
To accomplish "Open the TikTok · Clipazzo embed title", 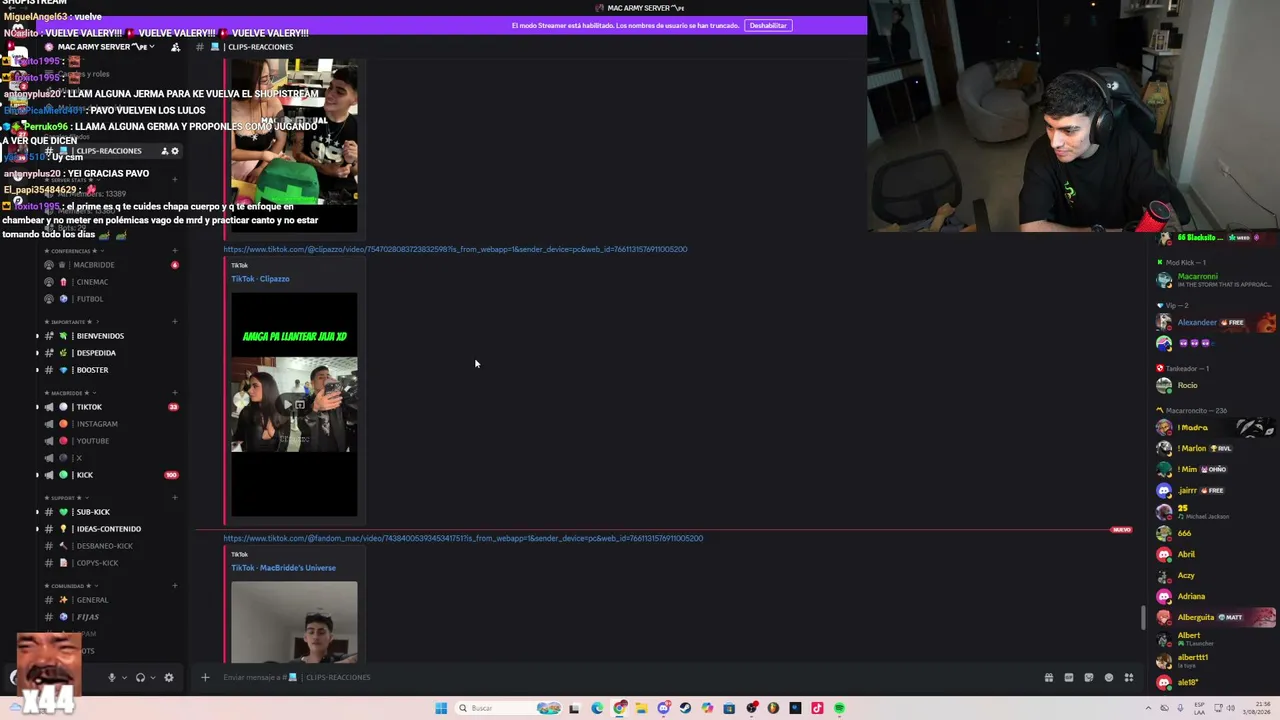I will pyautogui.click(x=260, y=279).
